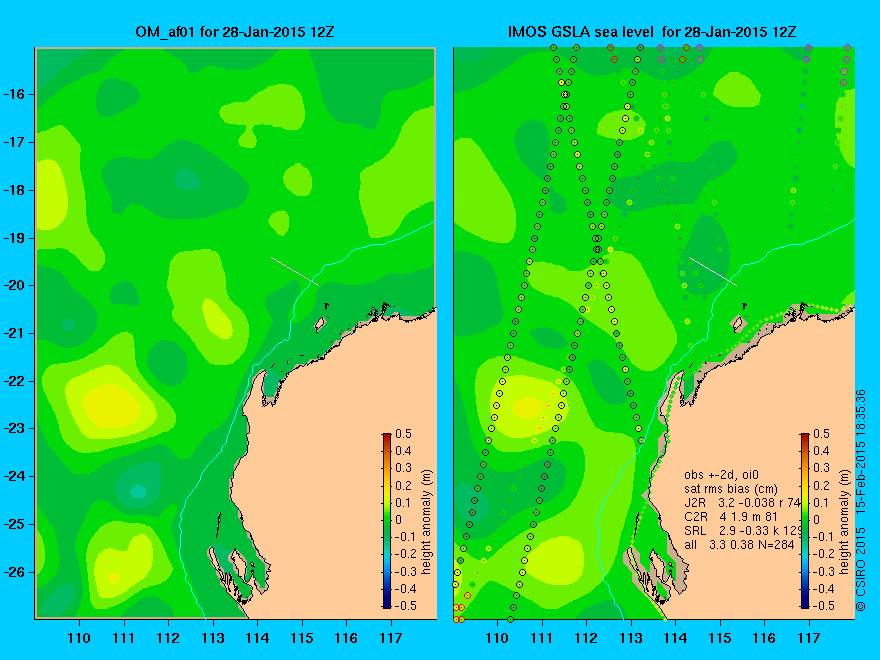Click latitude label '-17' on the axis
Image resolution: width=880 pixels, height=660 pixels.
click(13, 142)
